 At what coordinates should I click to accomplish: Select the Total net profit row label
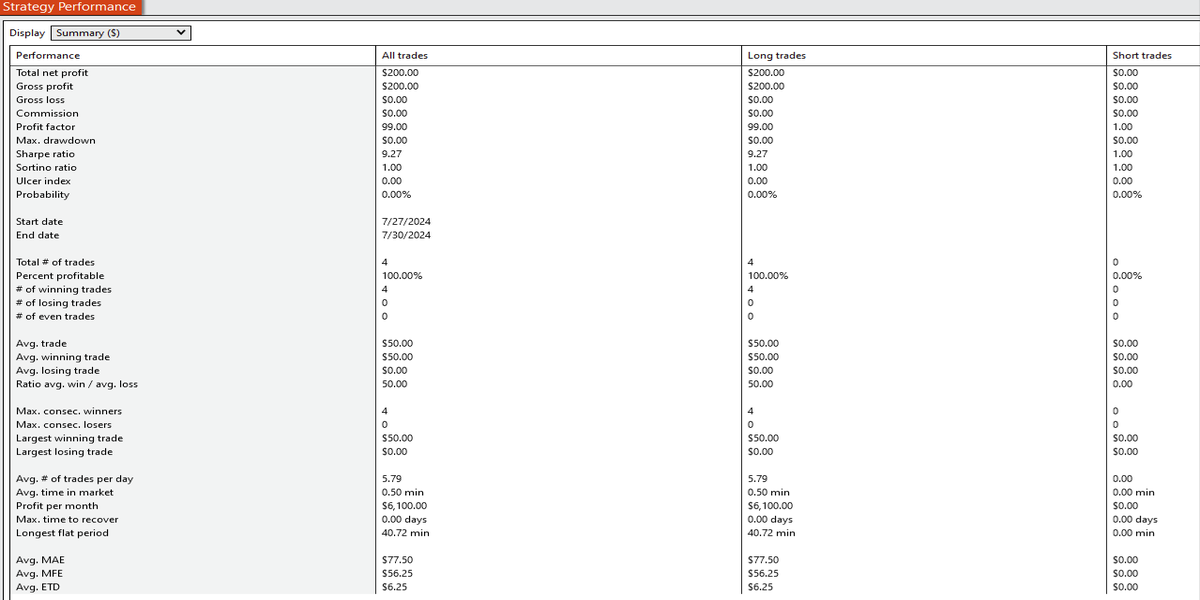(52, 73)
